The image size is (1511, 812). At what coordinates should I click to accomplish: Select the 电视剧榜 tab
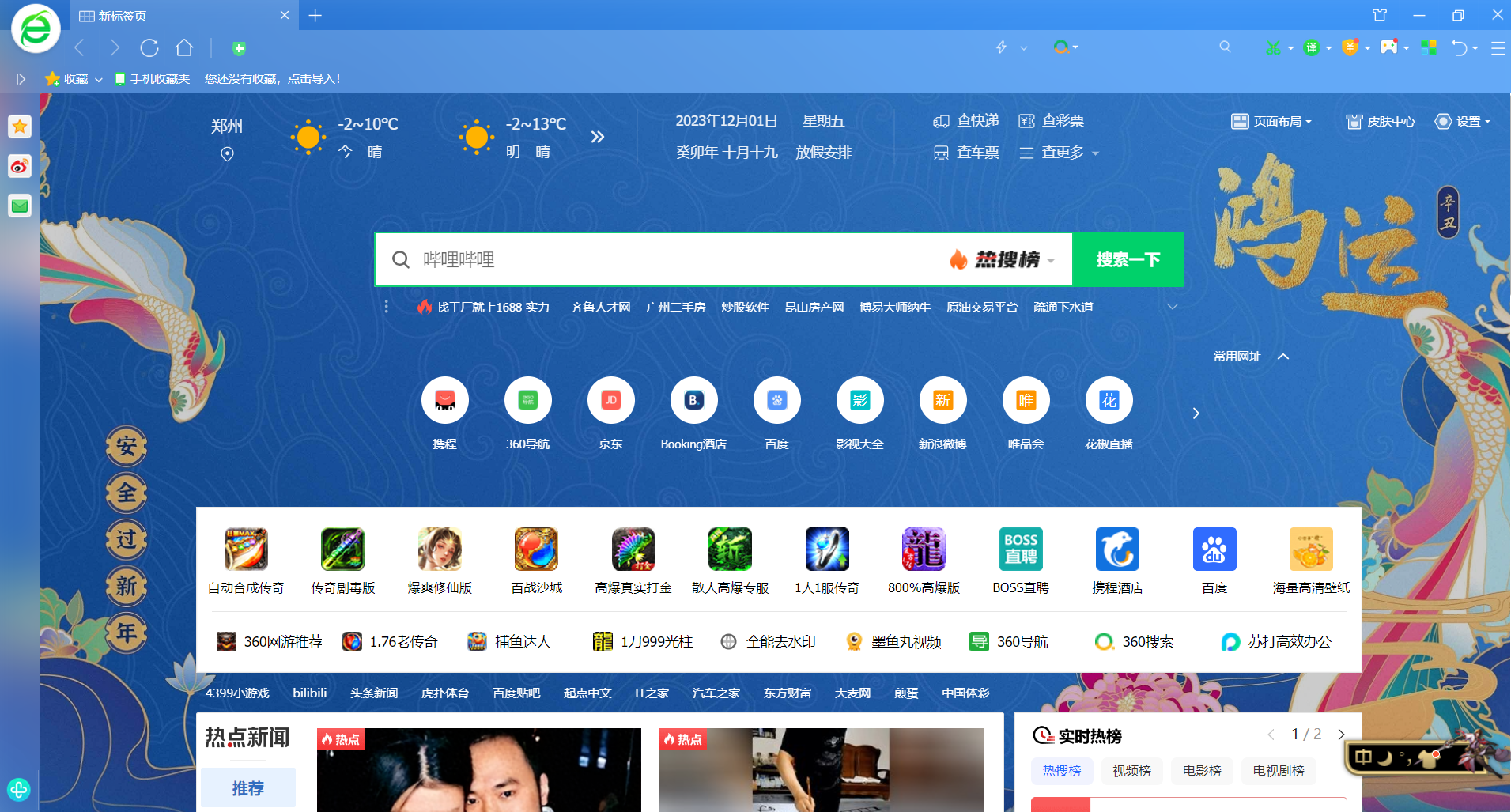(x=1279, y=771)
